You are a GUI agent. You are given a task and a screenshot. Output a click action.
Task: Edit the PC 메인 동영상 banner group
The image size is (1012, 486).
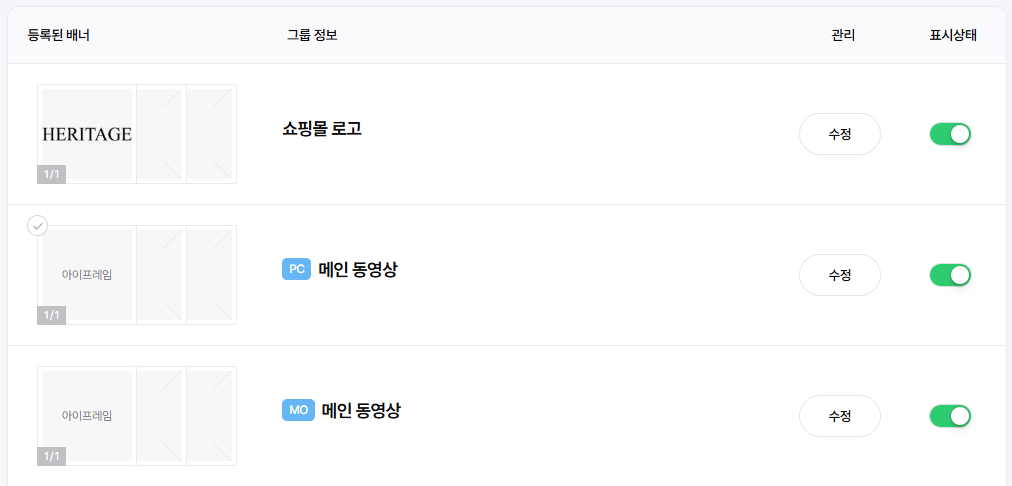(x=839, y=275)
